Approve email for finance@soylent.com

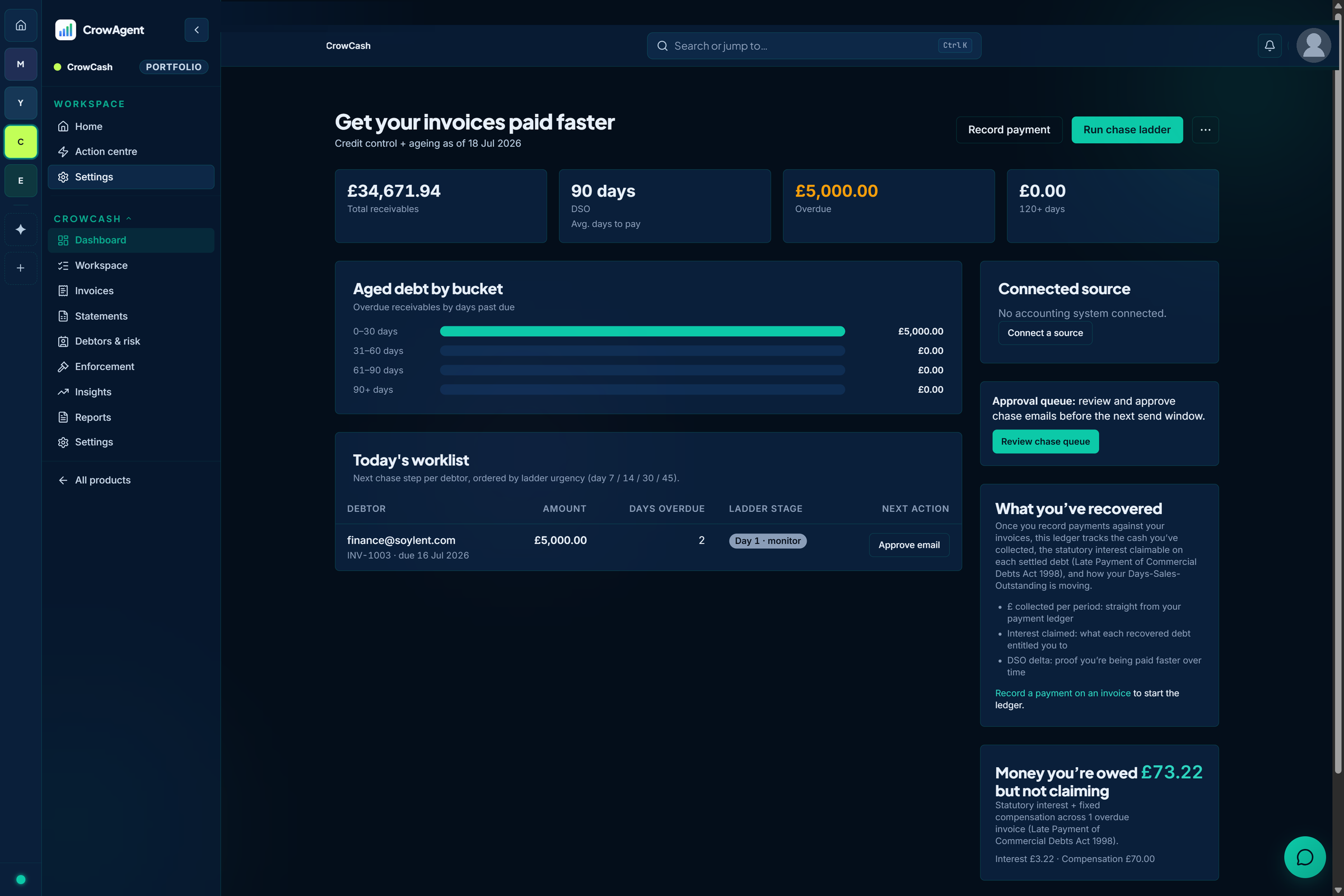(908, 545)
